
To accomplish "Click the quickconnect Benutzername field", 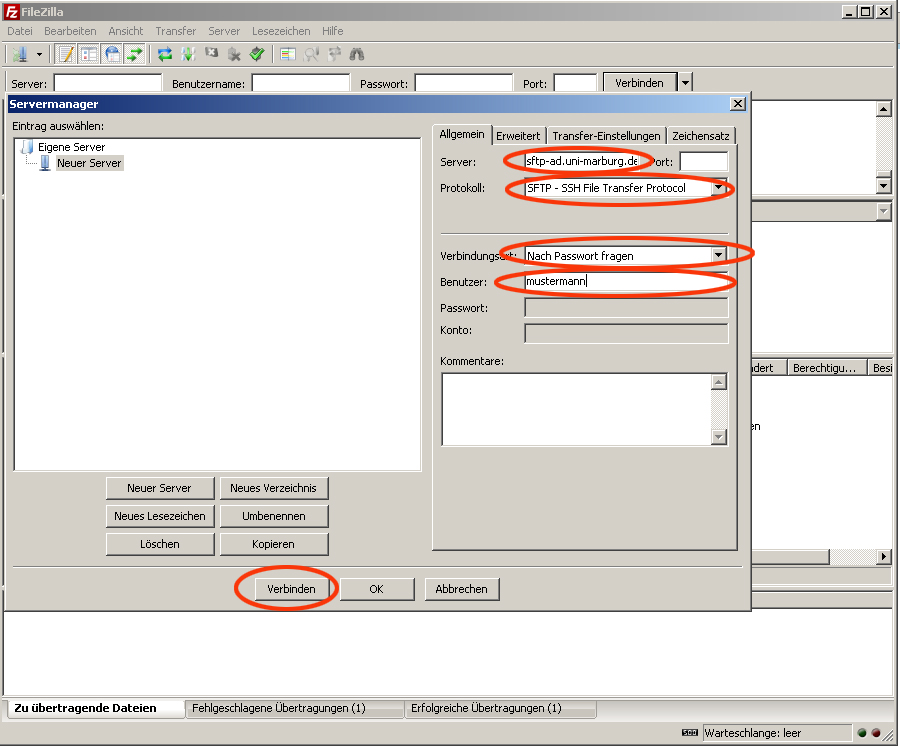I will click(301, 83).
